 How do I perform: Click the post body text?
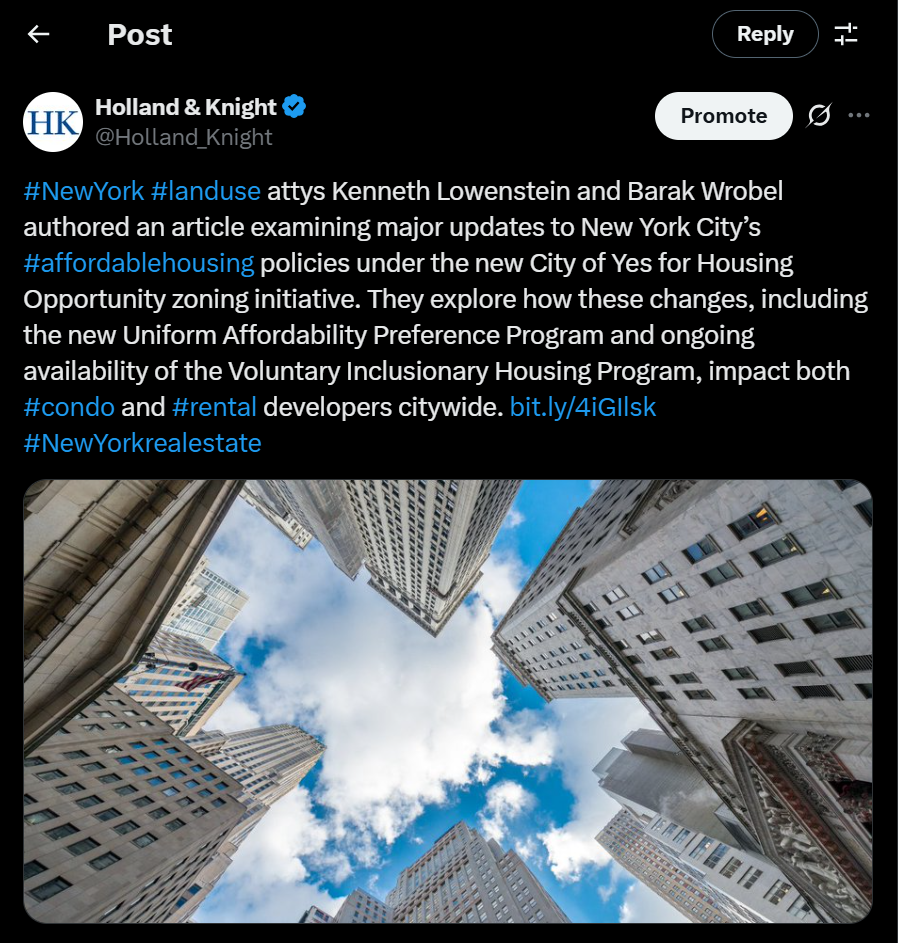(448, 317)
